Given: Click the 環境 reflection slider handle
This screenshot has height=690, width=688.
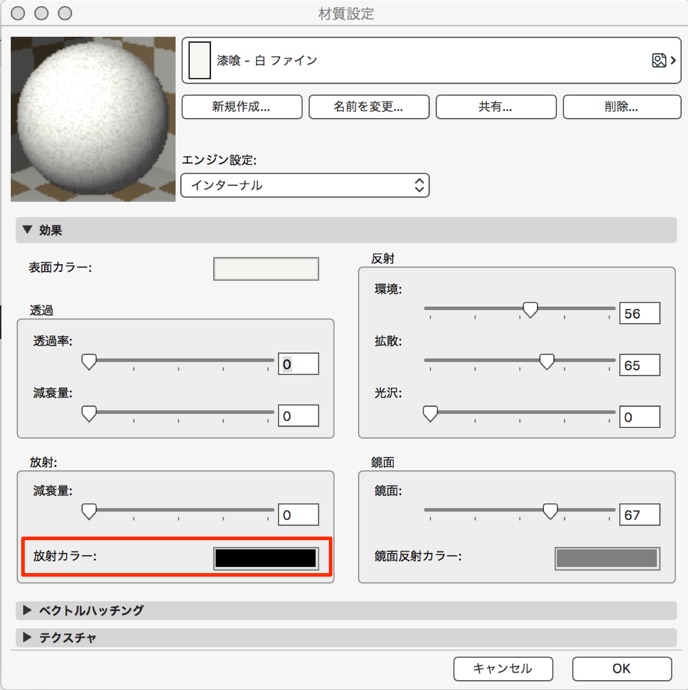Looking at the screenshot, I should [x=530, y=310].
